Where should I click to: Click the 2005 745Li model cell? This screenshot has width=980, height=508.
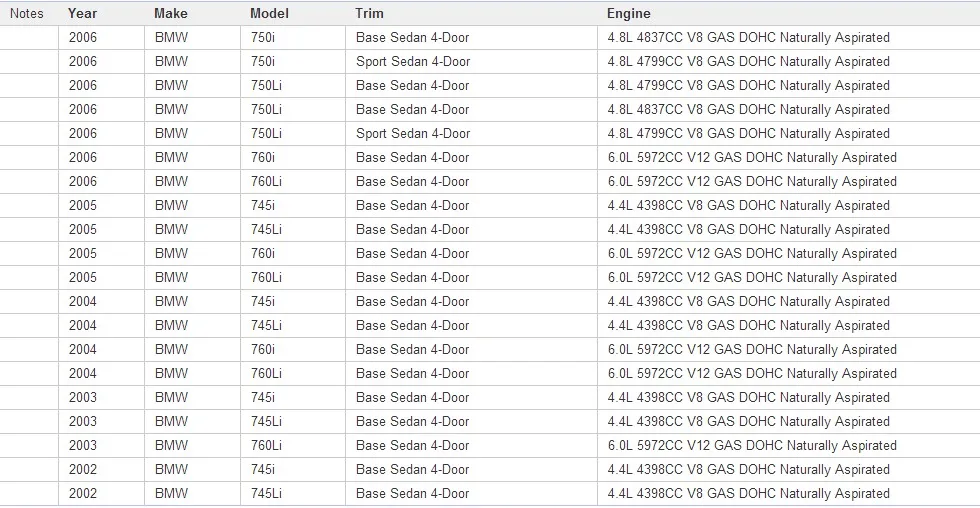pyautogui.click(x=293, y=230)
